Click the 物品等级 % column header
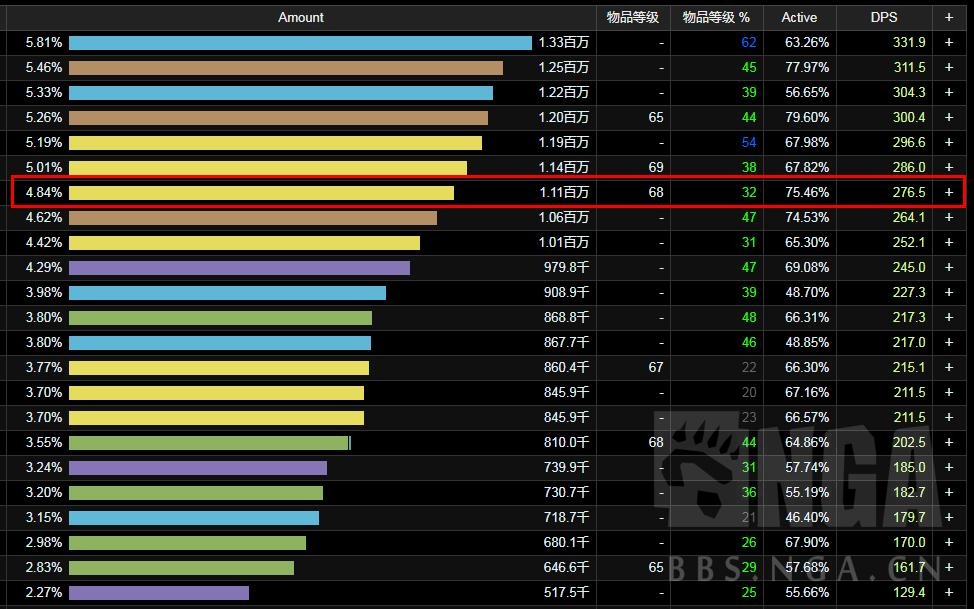Viewport: 974px width, 609px height. click(x=716, y=17)
